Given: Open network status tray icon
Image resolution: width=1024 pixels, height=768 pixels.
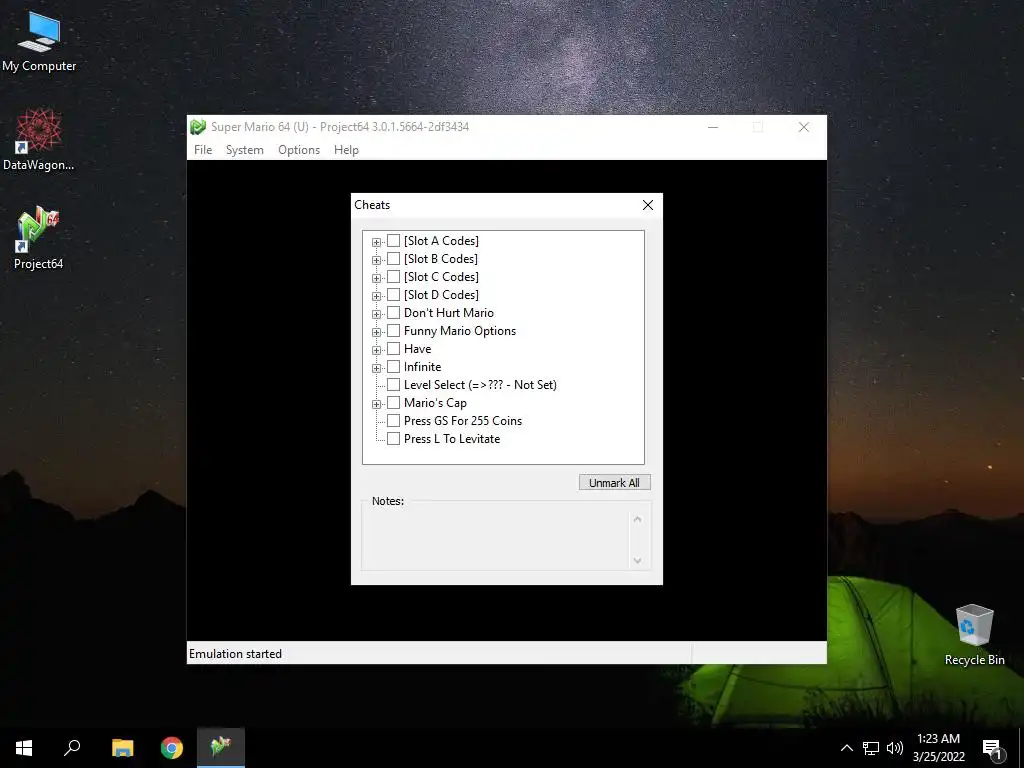Looking at the screenshot, I should pos(871,748).
